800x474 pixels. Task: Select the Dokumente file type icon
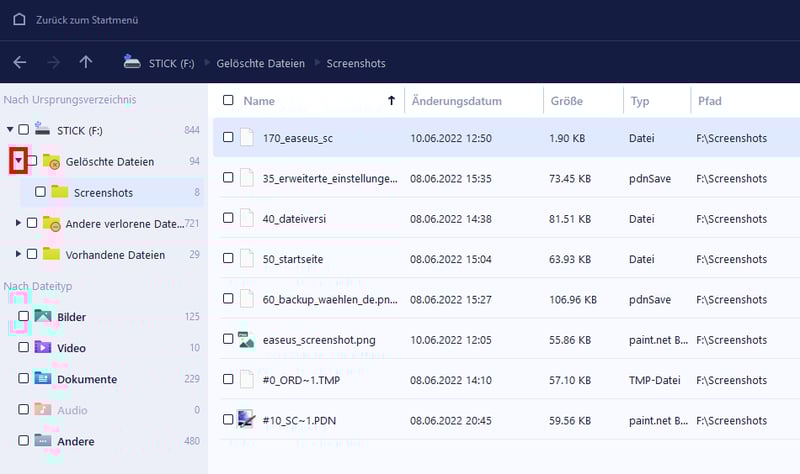43,379
